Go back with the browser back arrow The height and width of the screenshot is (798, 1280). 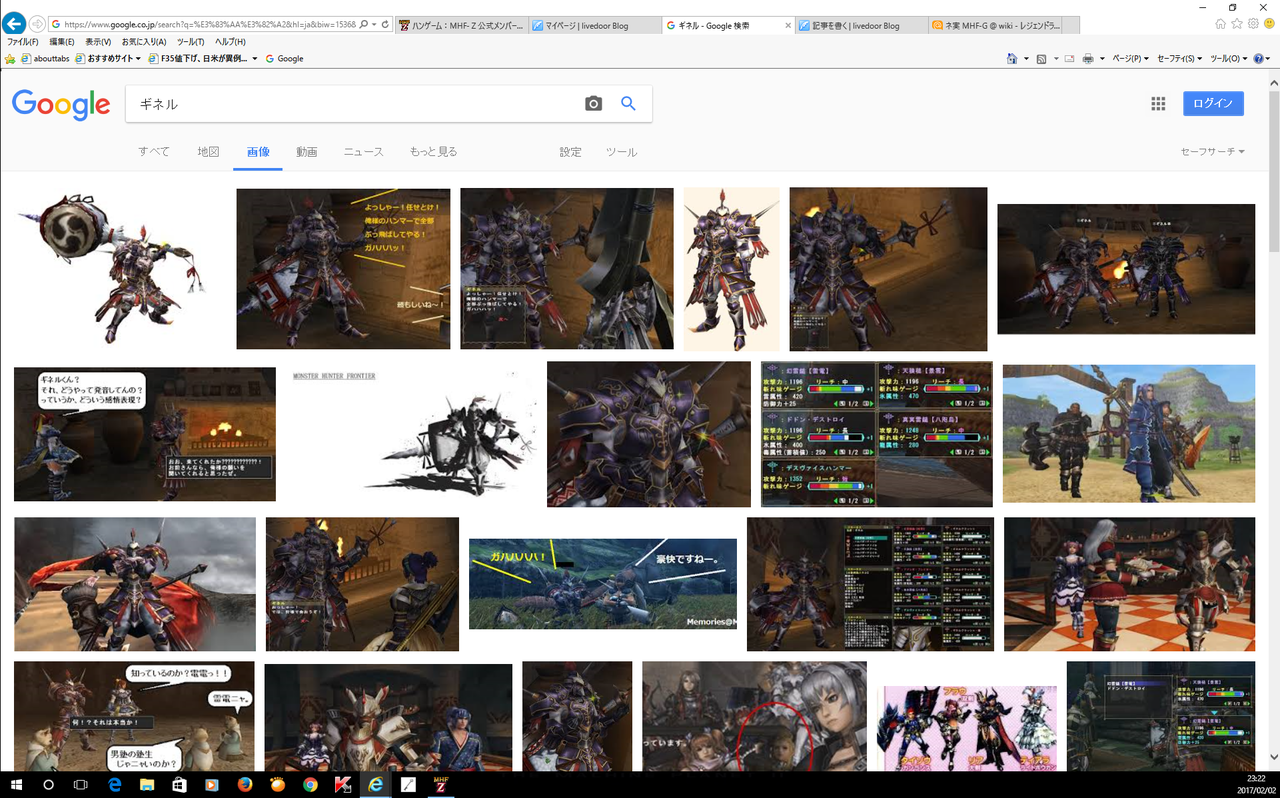pyautogui.click(x=14, y=24)
